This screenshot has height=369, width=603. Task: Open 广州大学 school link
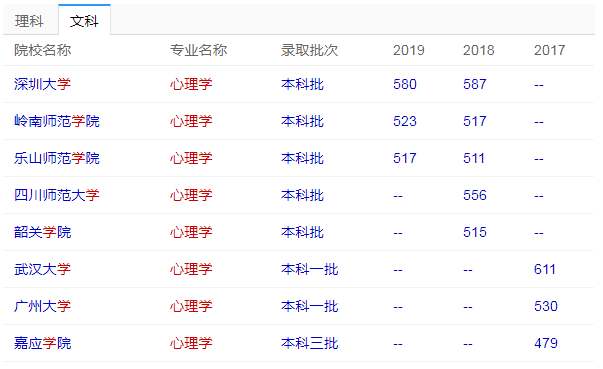tap(43, 306)
